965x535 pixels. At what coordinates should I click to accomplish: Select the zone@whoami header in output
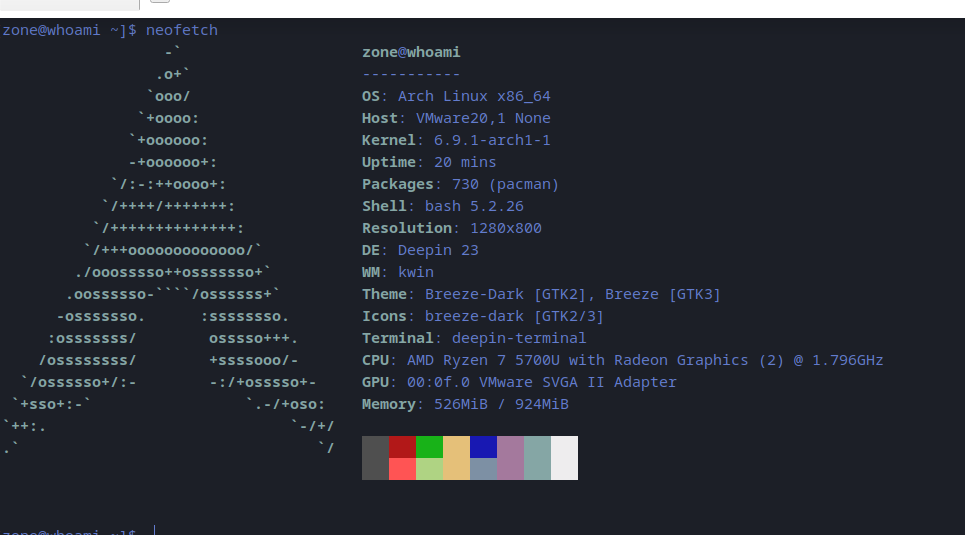click(x=411, y=52)
